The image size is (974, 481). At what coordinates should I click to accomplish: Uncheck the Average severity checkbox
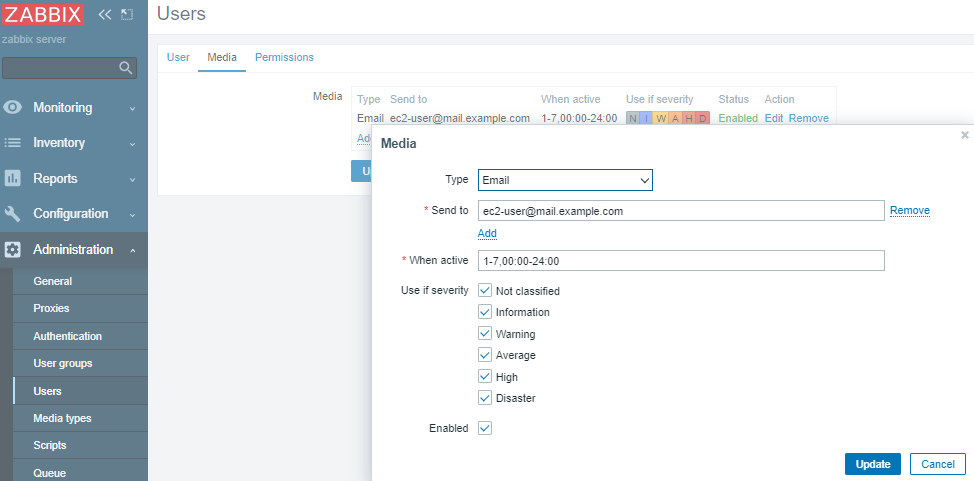(x=485, y=354)
